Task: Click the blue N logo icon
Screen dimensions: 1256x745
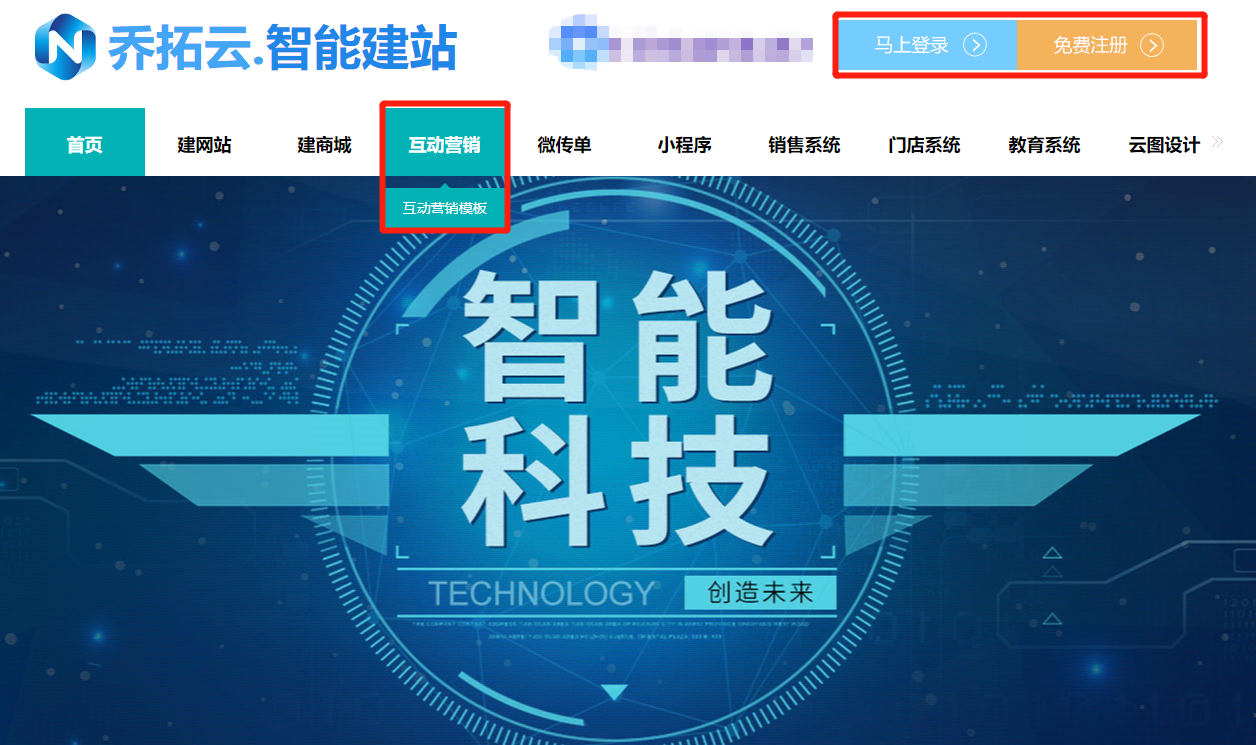Action: coord(66,47)
